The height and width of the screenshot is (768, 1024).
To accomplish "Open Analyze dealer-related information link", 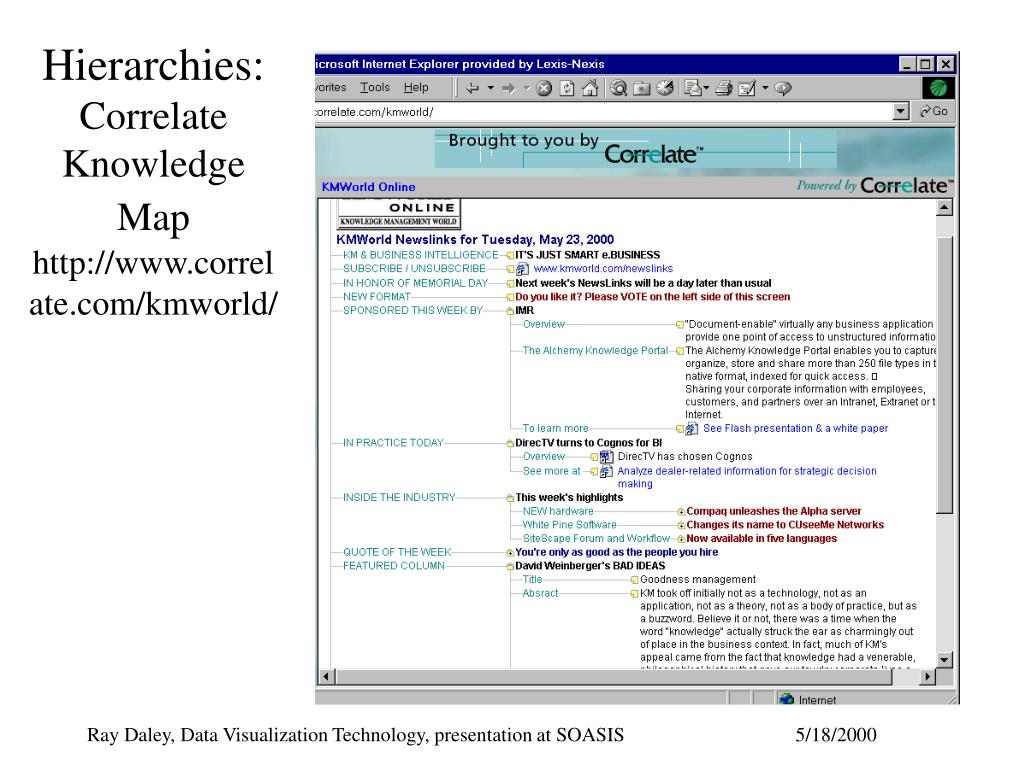I will coord(747,477).
